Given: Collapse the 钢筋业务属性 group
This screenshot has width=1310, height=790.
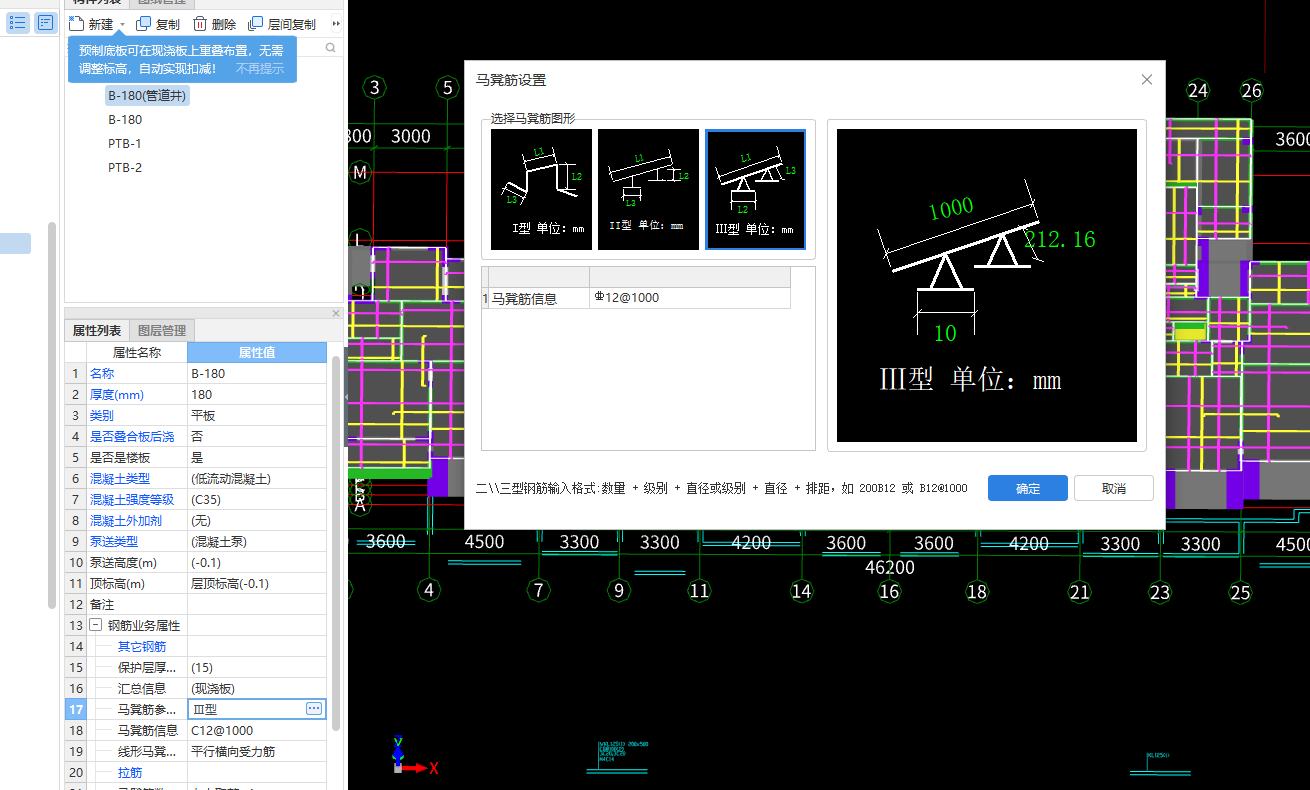Looking at the screenshot, I should point(96,625).
